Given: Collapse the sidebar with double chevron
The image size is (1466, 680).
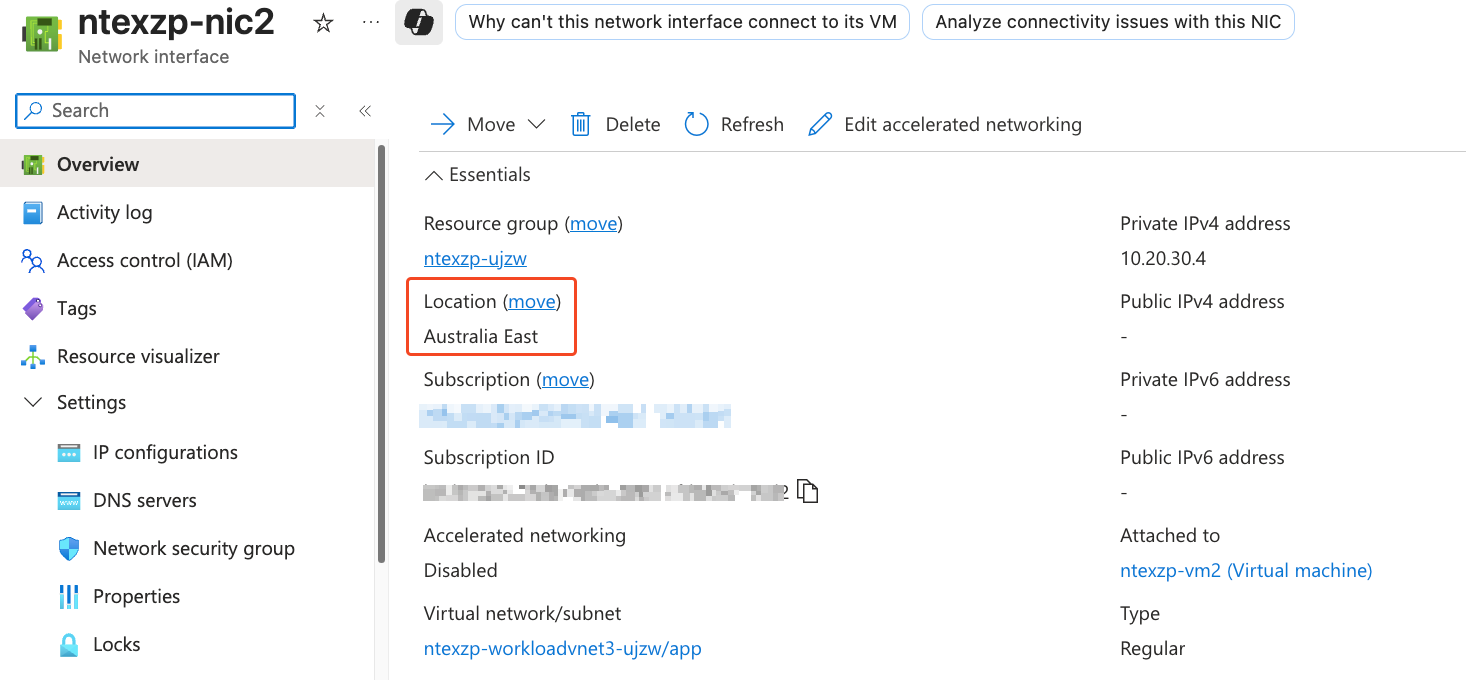Looking at the screenshot, I should [365, 111].
